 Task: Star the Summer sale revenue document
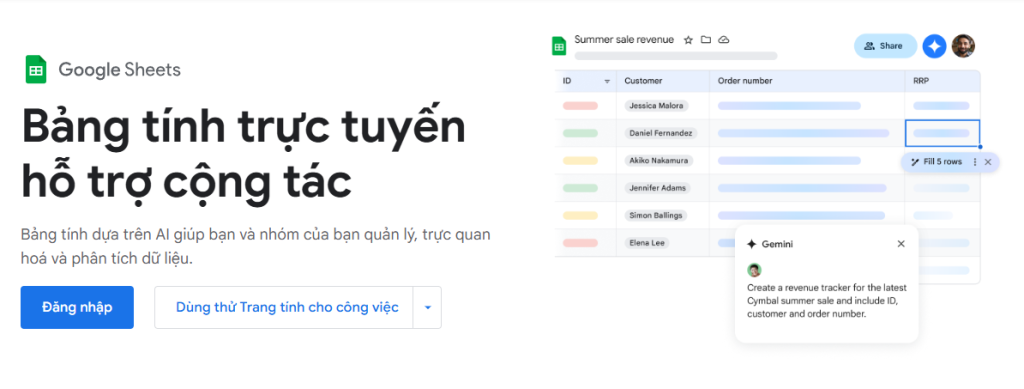click(688, 40)
